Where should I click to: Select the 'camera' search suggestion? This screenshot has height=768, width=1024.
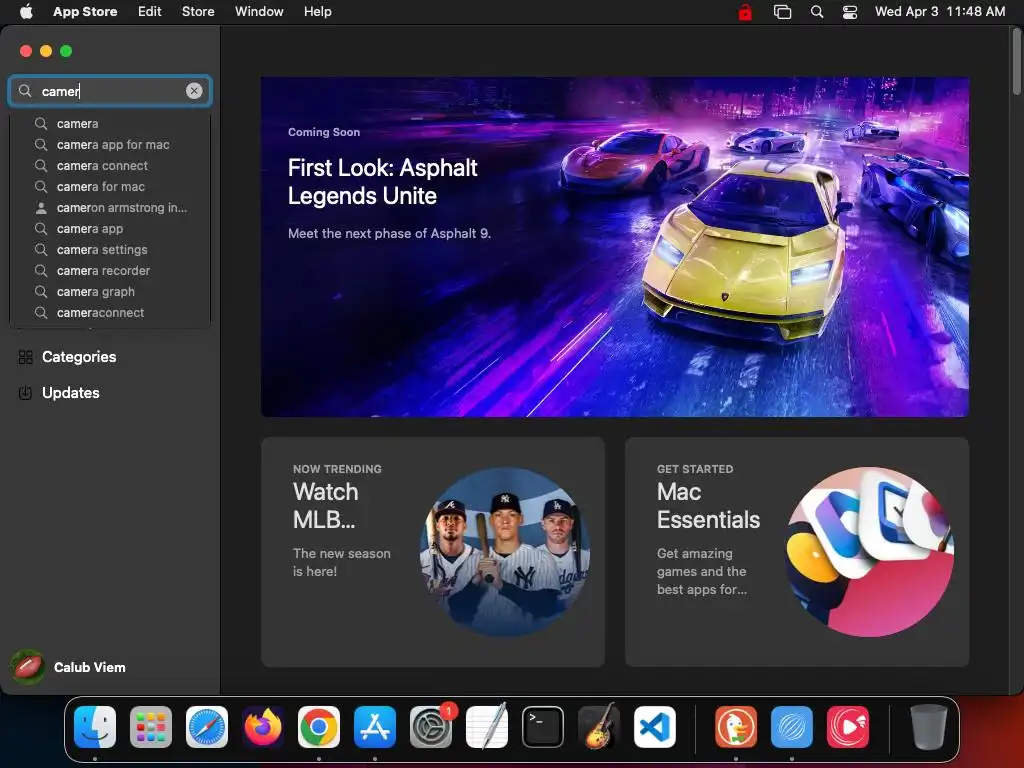[110, 123]
